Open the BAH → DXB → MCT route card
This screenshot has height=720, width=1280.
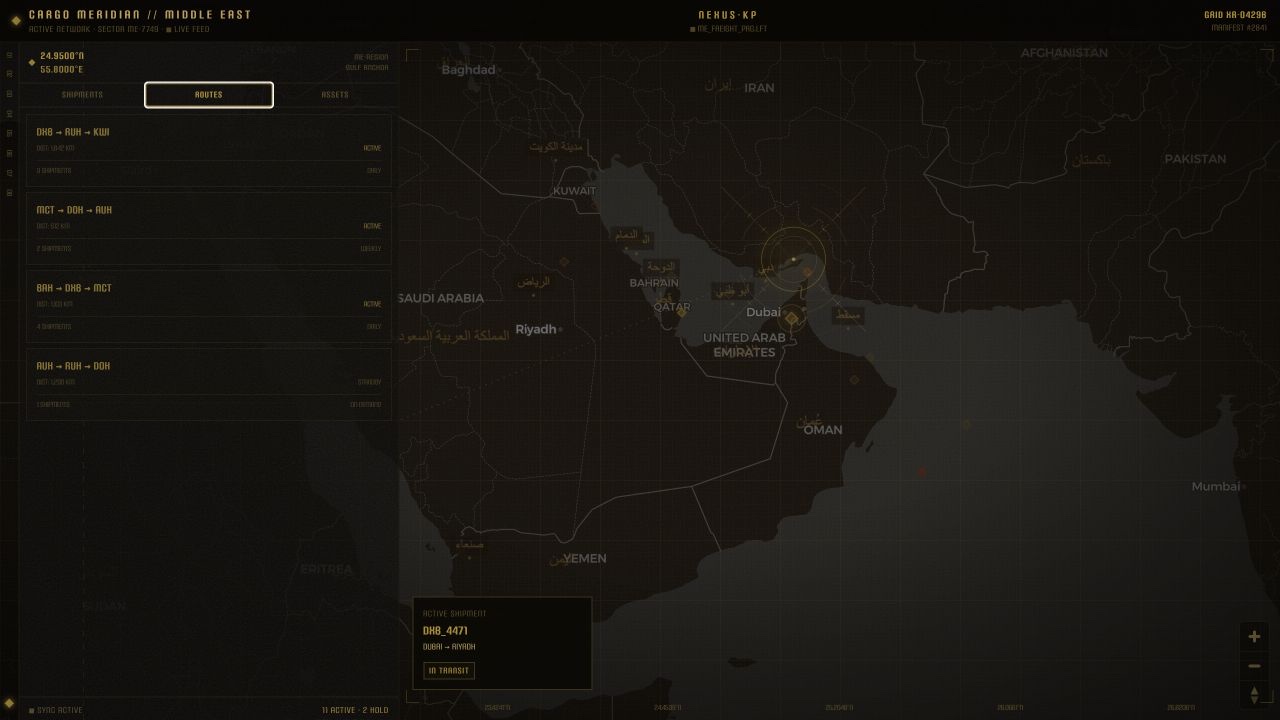[x=209, y=307]
